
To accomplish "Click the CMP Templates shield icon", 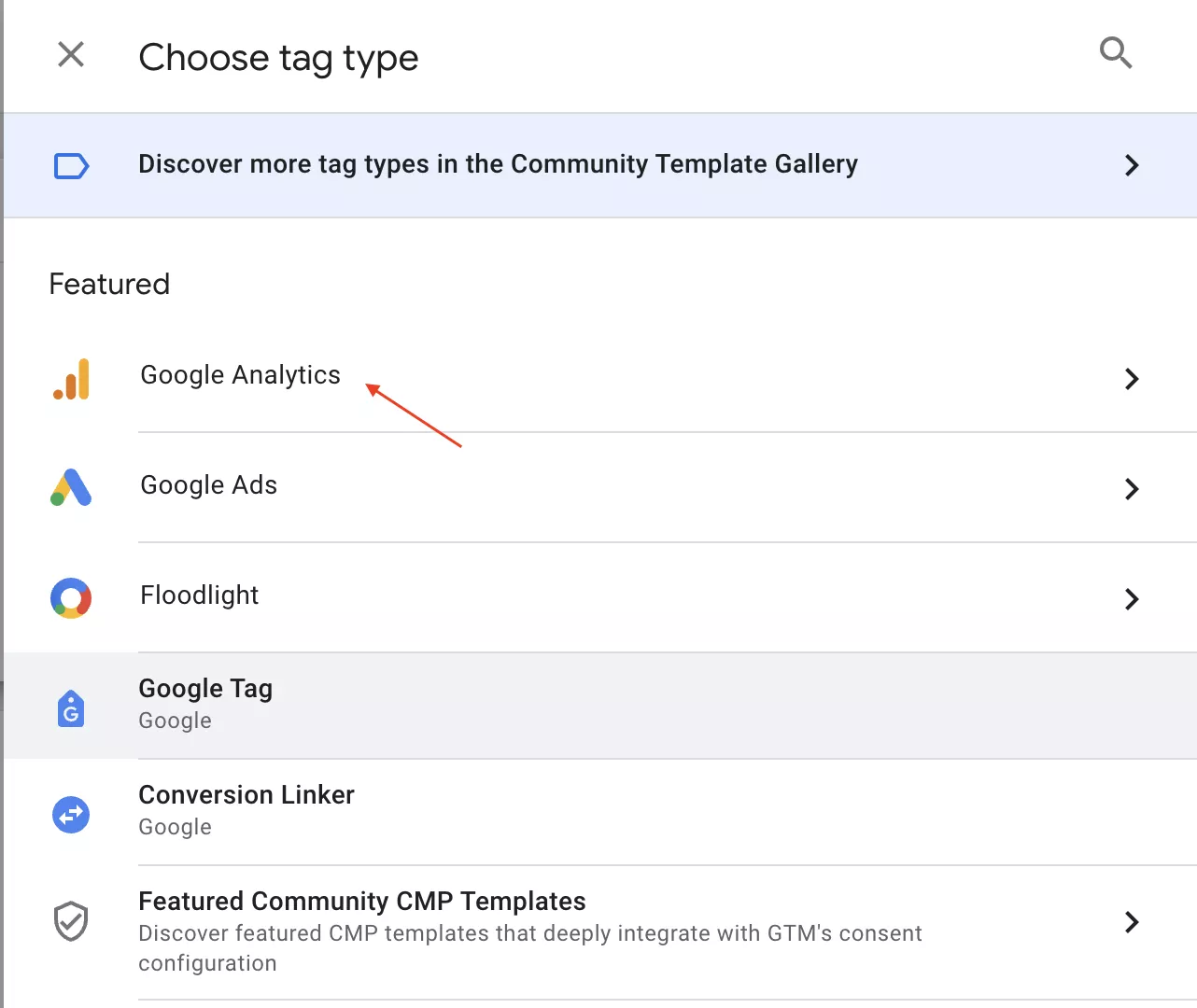I will point(71,921).
